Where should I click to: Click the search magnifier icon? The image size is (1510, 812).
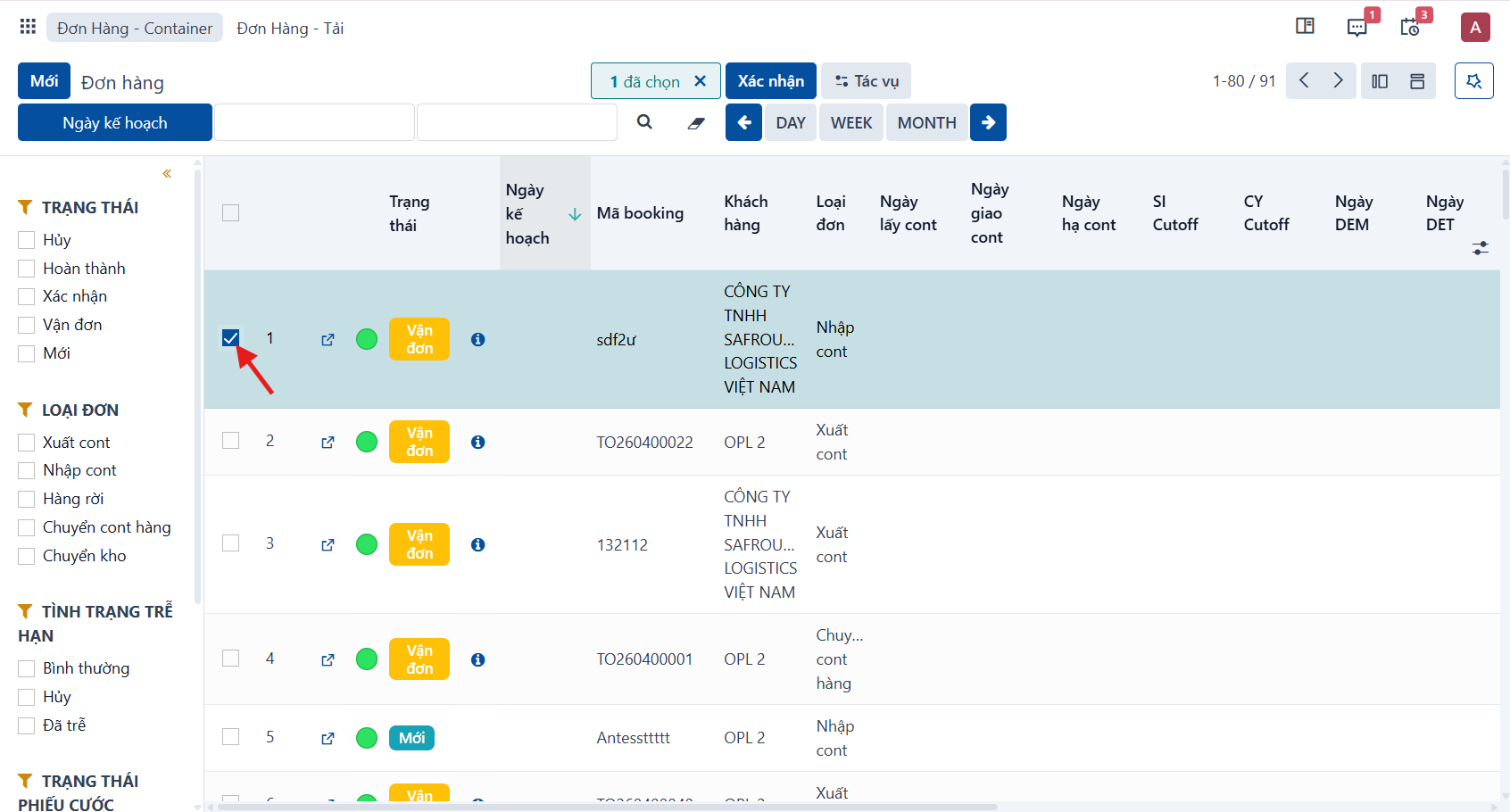click(x=644, y=122)
